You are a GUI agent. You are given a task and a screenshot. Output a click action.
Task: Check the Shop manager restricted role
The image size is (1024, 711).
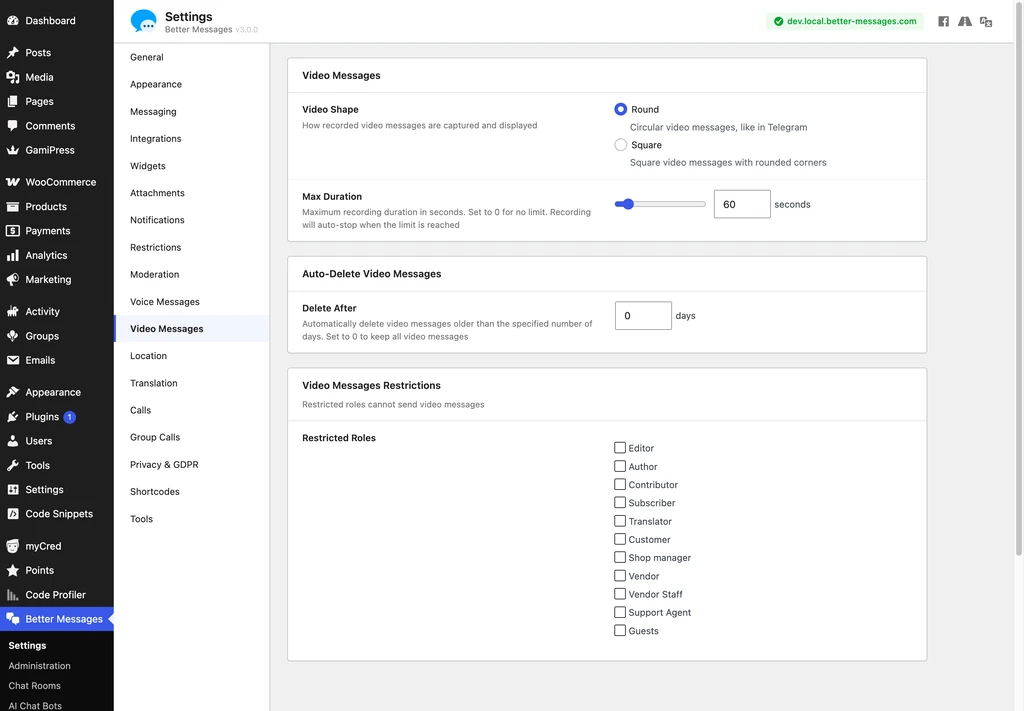click(620, 557)
